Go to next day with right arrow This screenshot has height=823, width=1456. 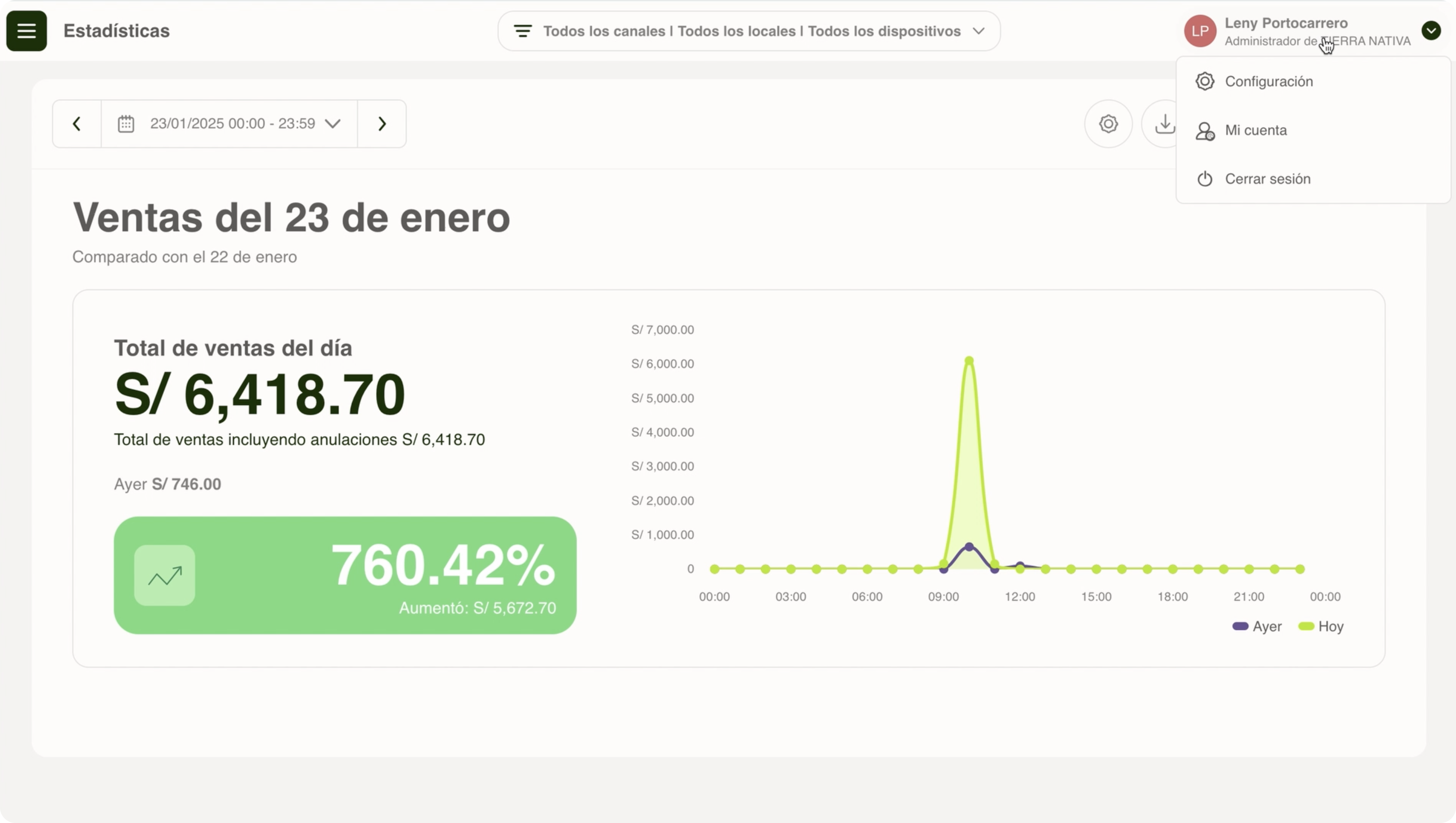[382, 124]
